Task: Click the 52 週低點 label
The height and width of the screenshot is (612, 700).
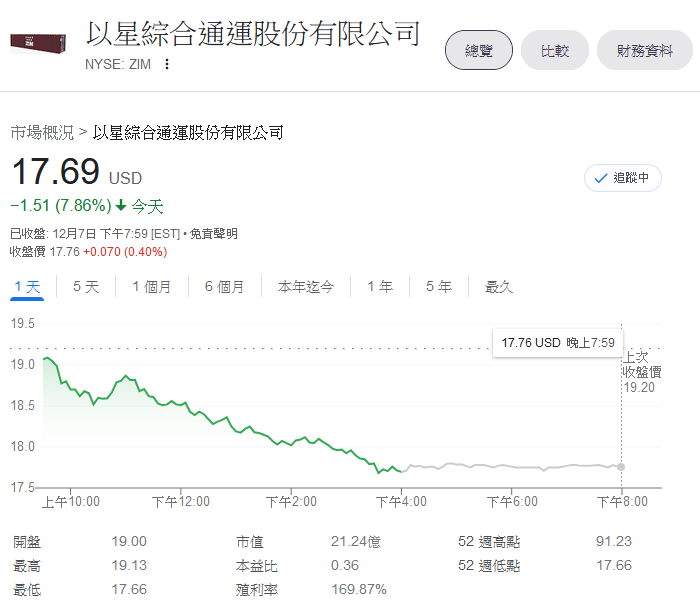Action: coord(489,566)
